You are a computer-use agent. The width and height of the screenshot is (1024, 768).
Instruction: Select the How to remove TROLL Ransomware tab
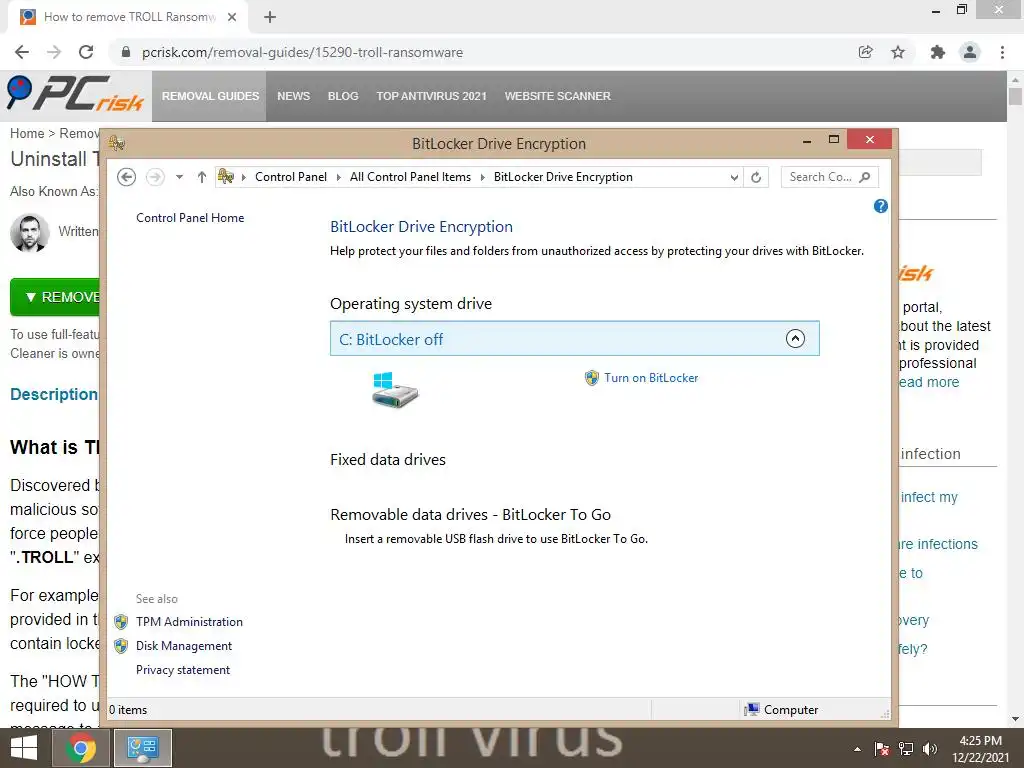pyautogui.click(x=128, y=17)
